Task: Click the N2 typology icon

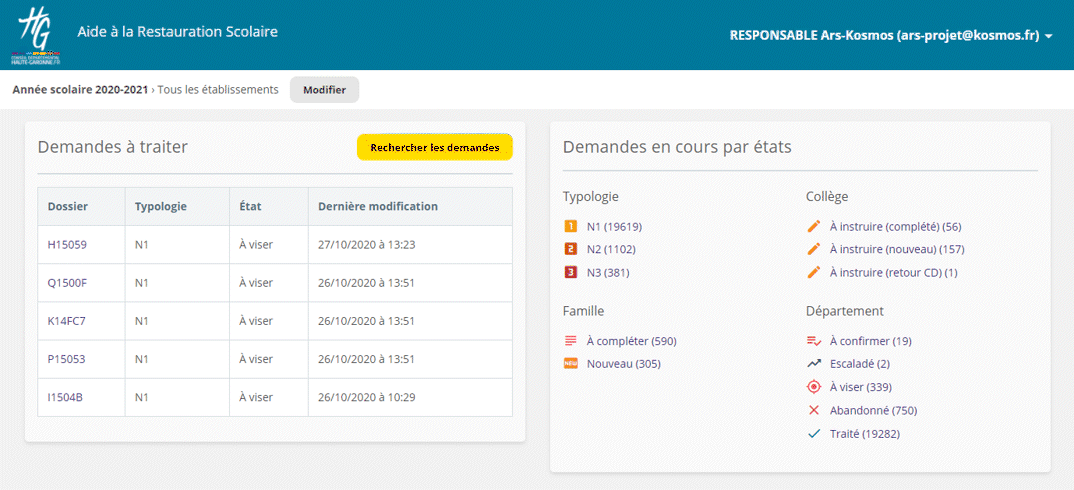Action: point(571,250)
